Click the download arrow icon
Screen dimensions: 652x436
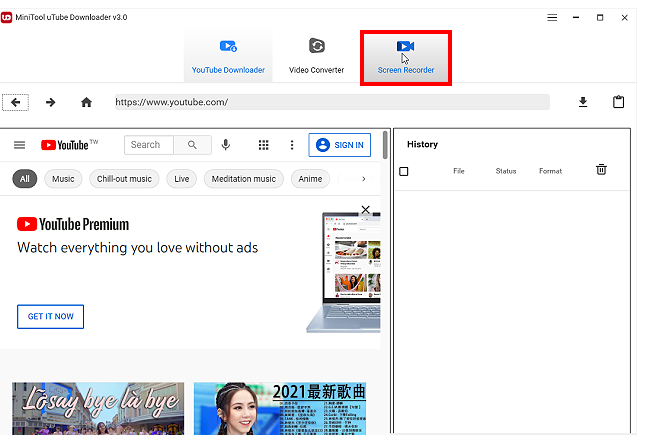[x=583, y=102]
